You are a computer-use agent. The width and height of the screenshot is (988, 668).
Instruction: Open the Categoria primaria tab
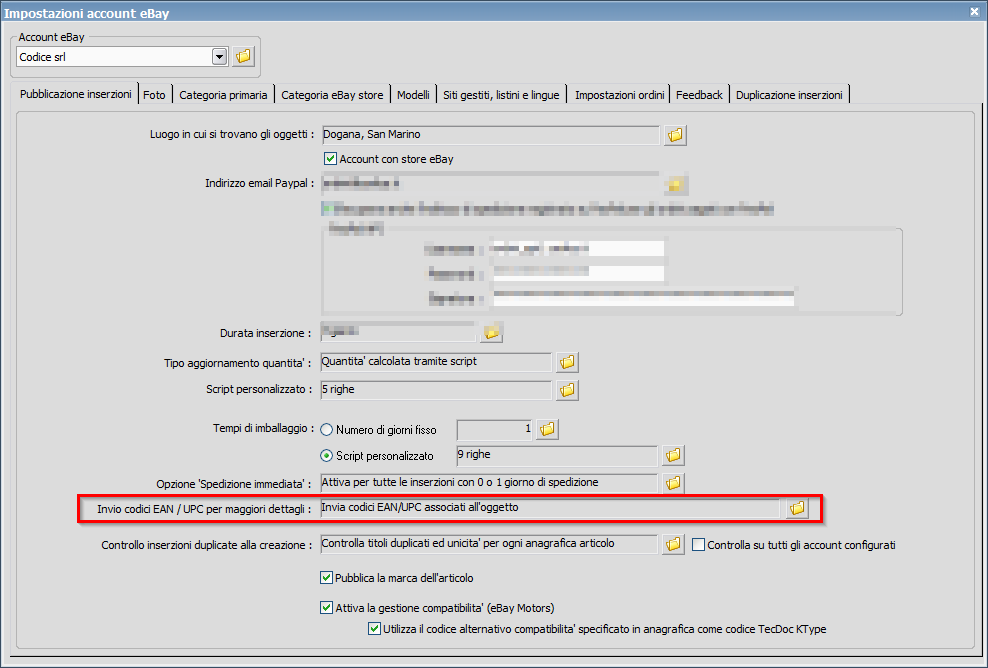pyautogui.click(x=223, y=95)
